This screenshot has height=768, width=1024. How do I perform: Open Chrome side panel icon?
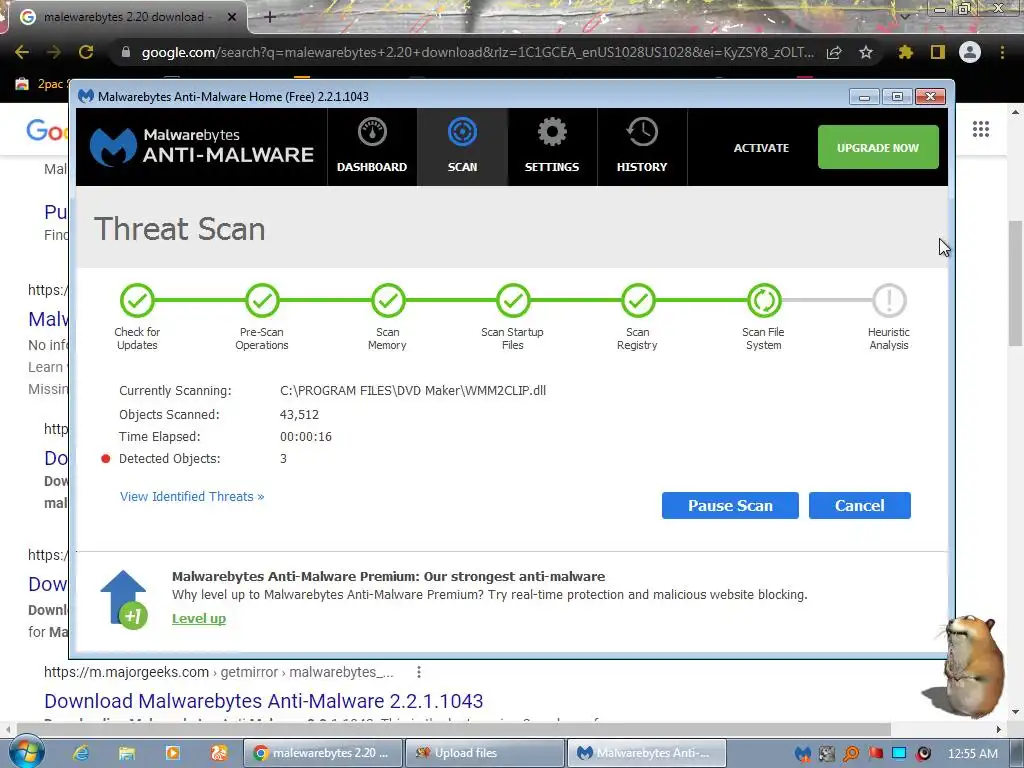click(938, 52)
